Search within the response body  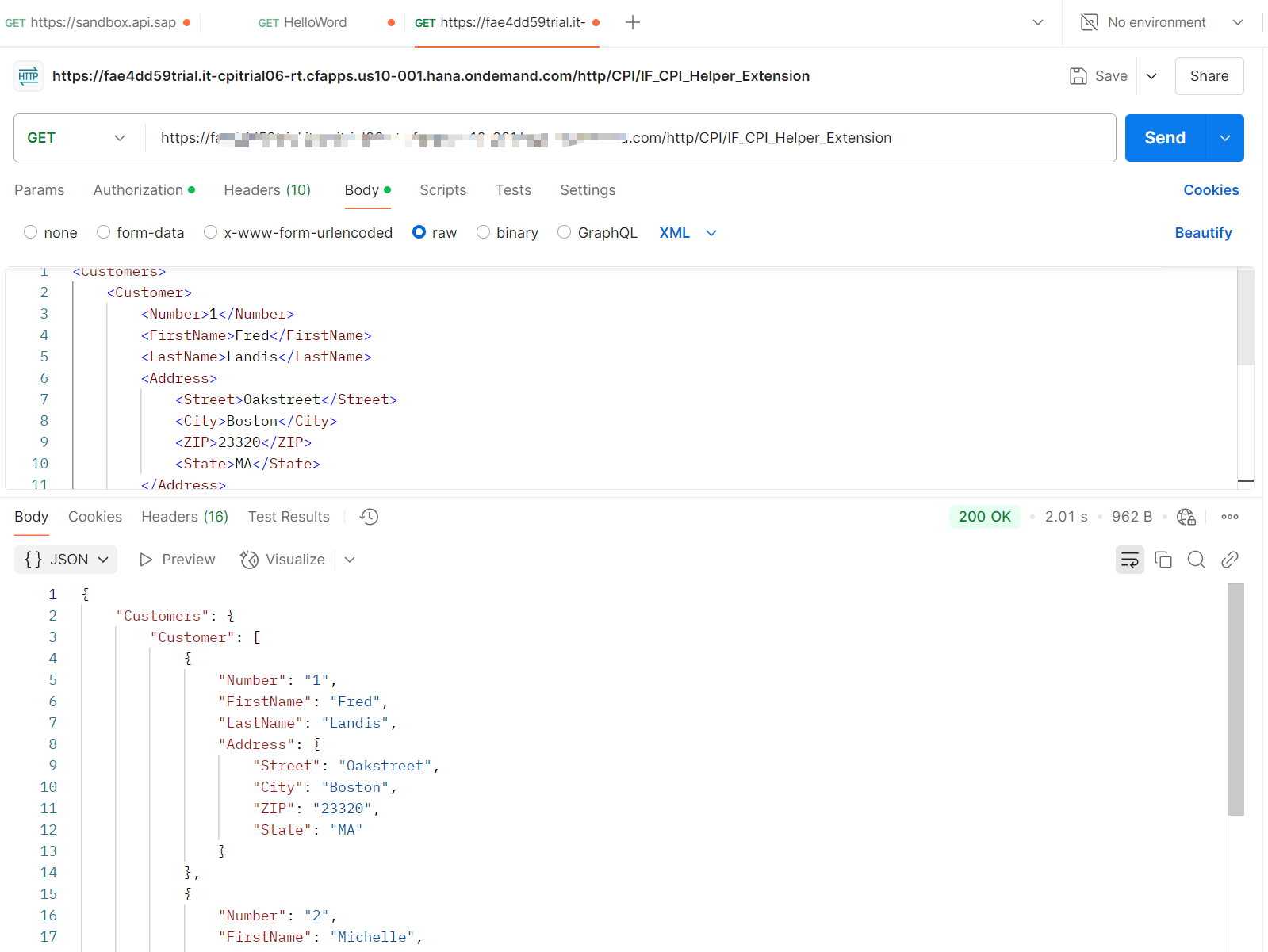[1196, 560]
